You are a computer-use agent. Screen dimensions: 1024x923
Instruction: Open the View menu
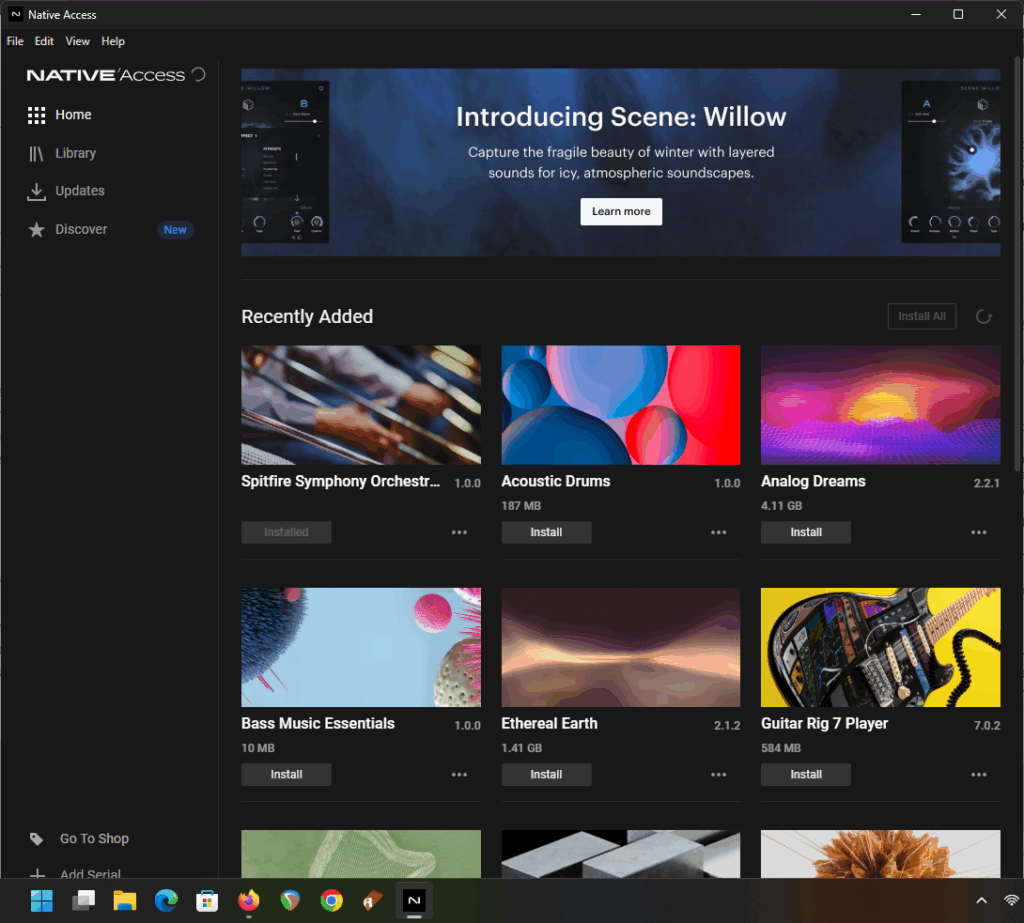(77, 41)
